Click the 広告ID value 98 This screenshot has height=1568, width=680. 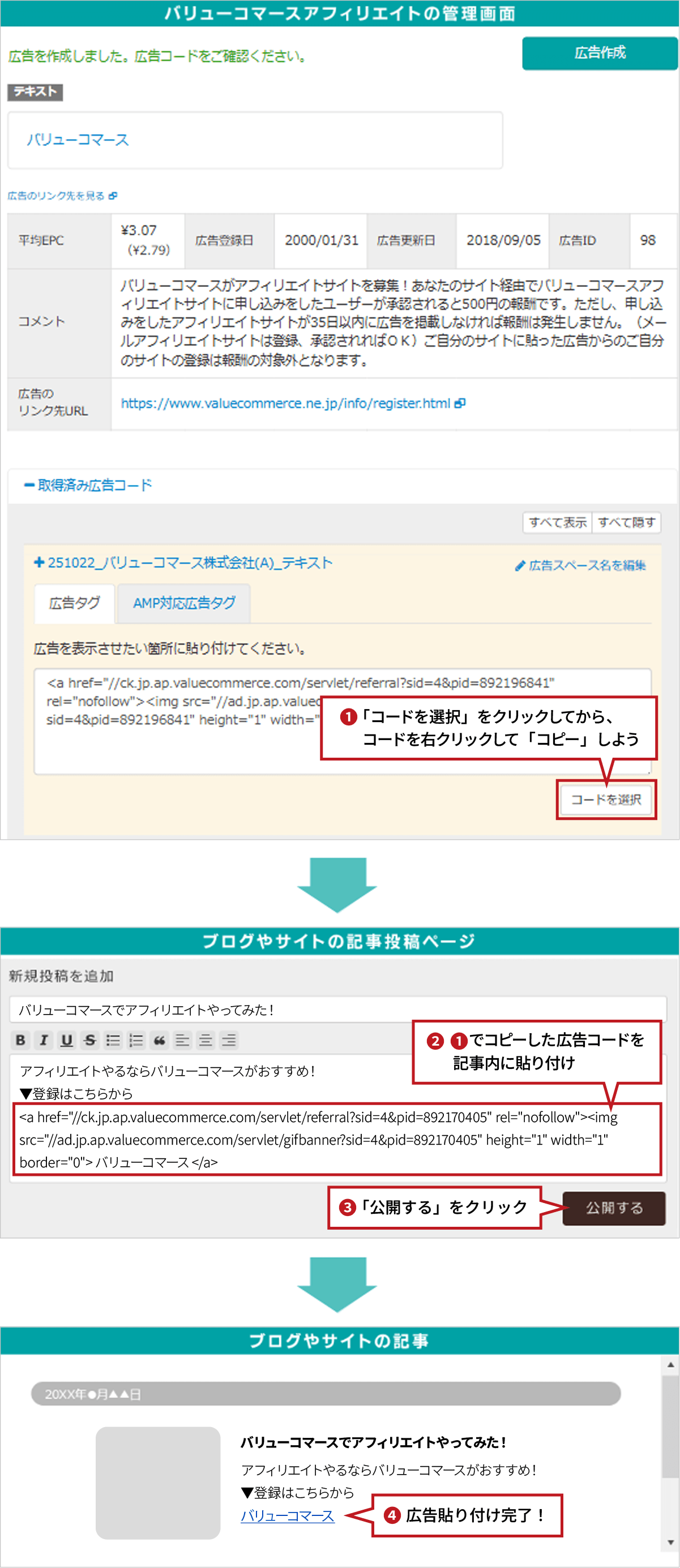point(648,240)
